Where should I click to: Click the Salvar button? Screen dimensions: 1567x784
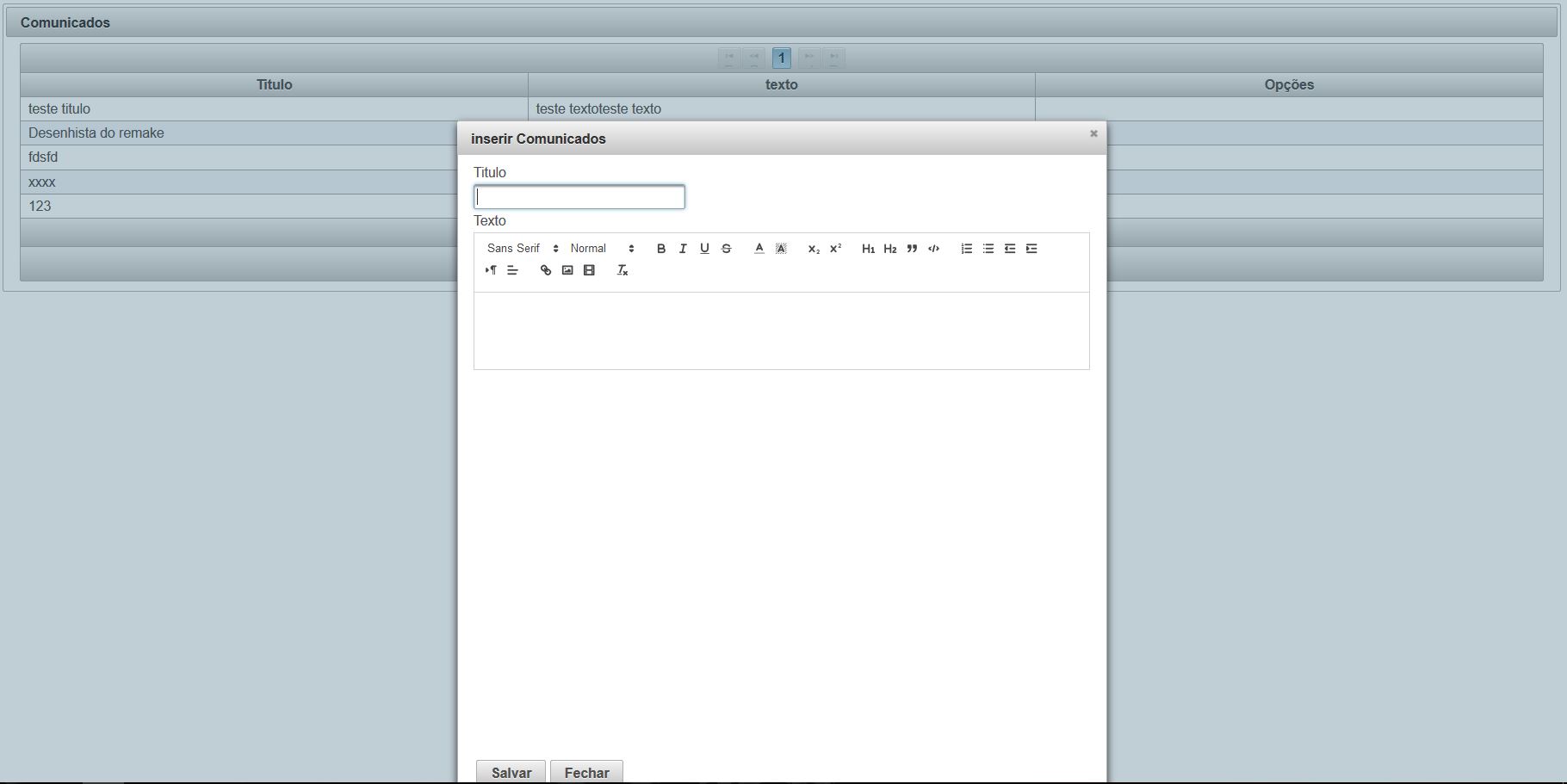(x=511, y=772)
